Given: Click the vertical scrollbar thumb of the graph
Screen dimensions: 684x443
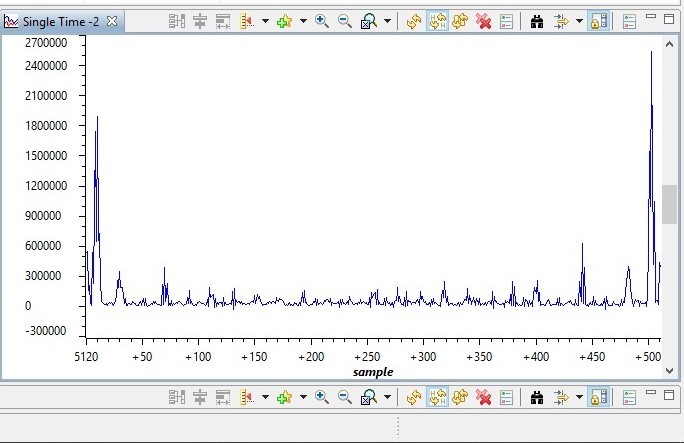Looking at the screenshot, I should click(669, 204).
